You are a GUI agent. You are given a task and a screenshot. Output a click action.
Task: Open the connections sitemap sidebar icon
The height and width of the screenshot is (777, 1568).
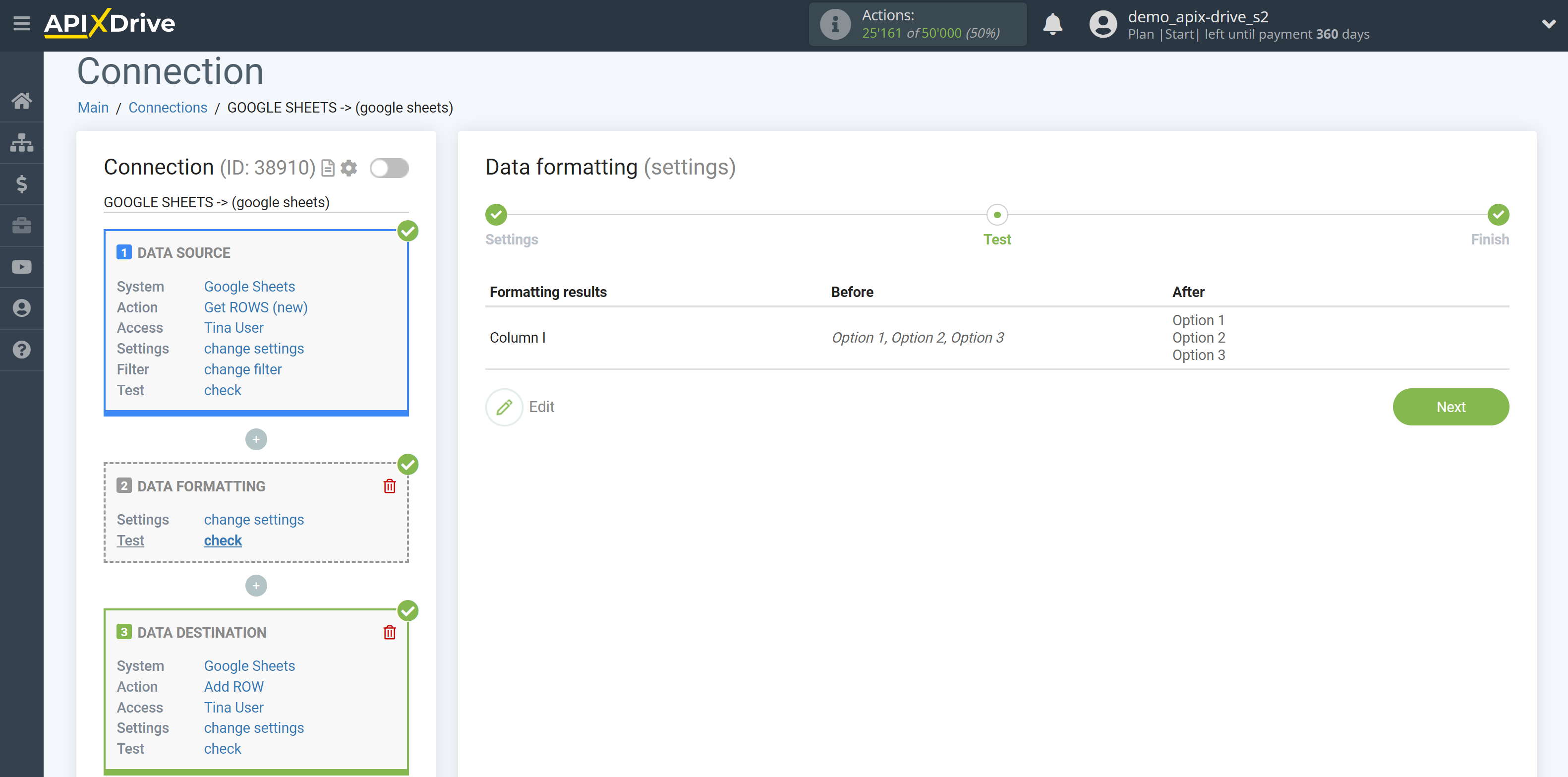coord(22,142)
